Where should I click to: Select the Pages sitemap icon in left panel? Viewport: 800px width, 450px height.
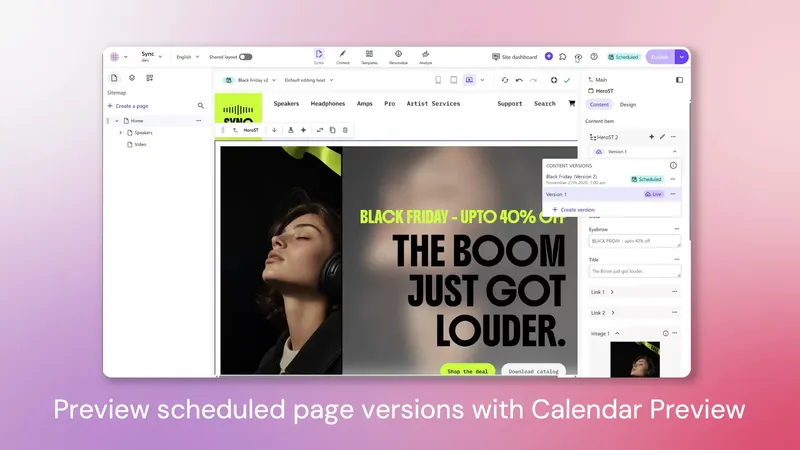pyautogui.click(x=114, y=78)
